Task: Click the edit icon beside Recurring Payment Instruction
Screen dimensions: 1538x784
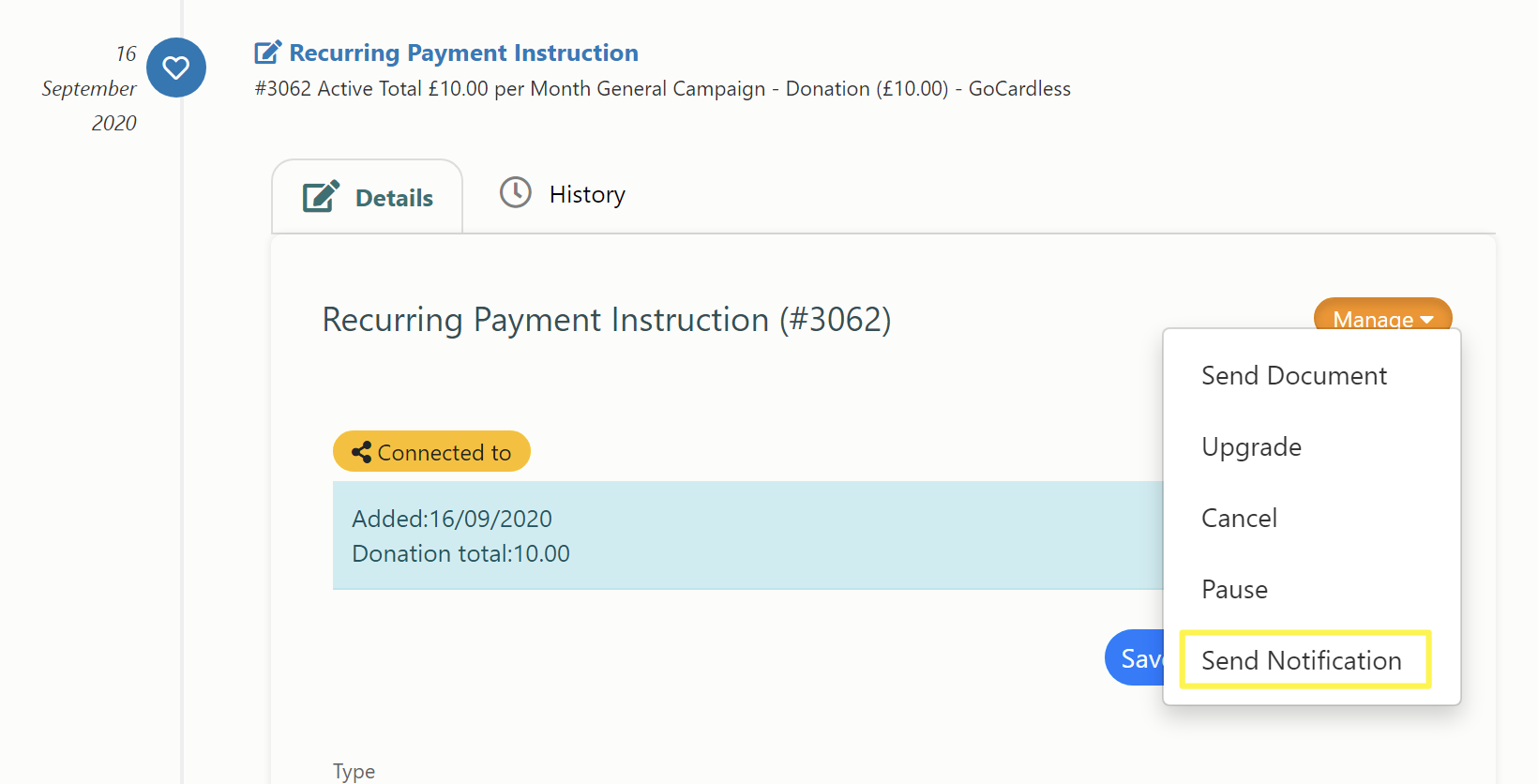Action: click(x=268, y=53)
